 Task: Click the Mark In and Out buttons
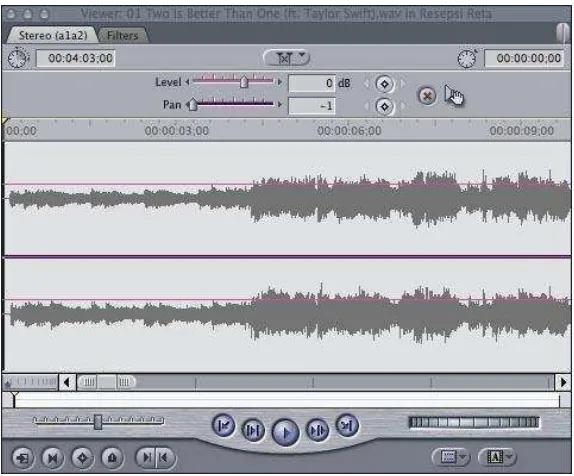pos(156,458)
